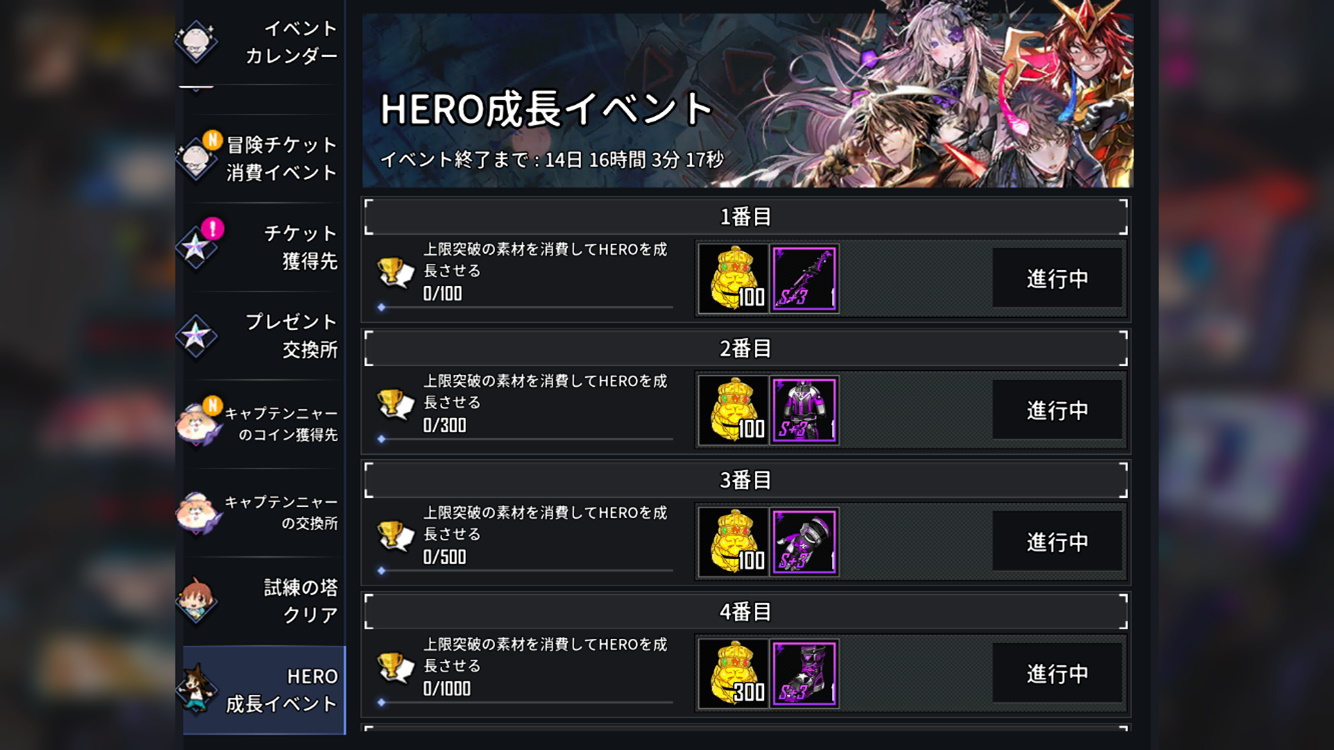
Task: Go to プレゼント交換所
Action: tap(260, 335)
